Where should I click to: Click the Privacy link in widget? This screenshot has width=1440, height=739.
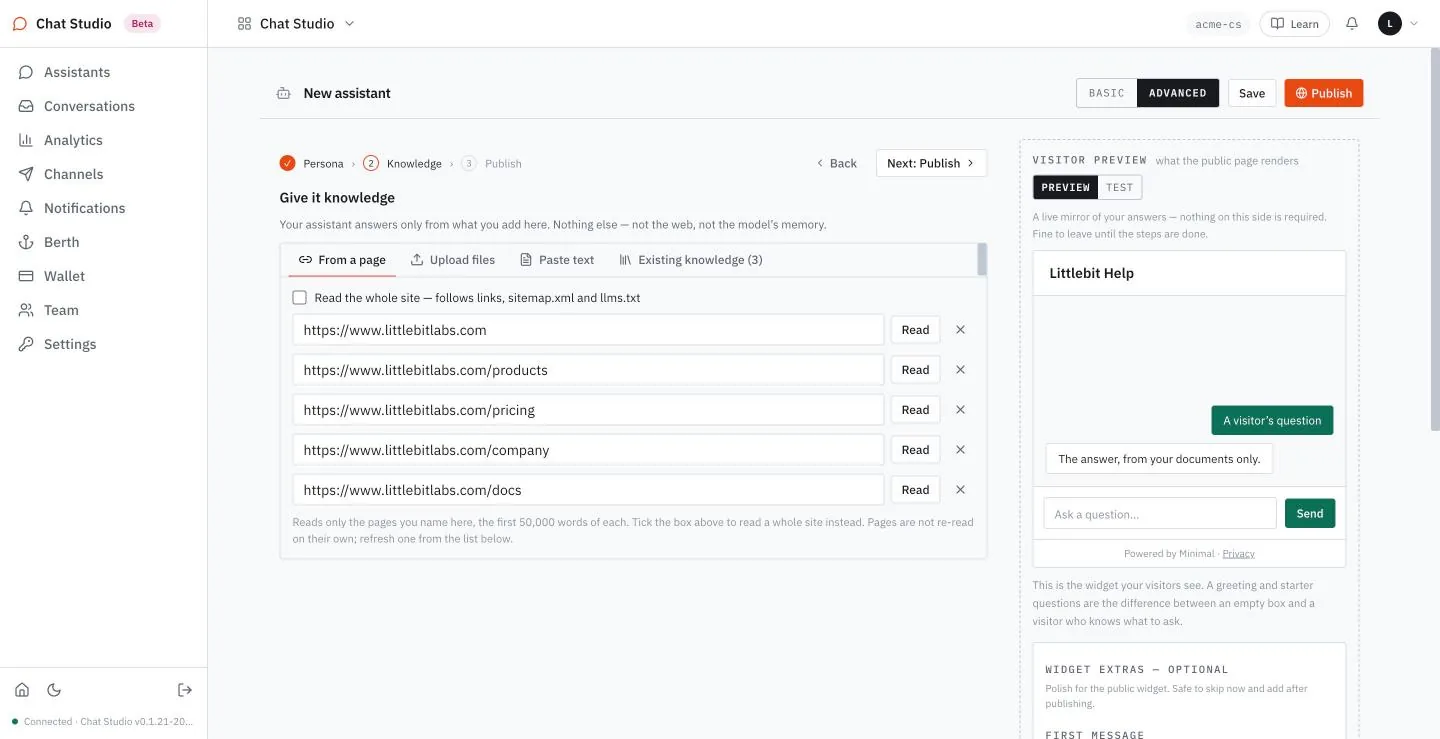coord(1238,554)
